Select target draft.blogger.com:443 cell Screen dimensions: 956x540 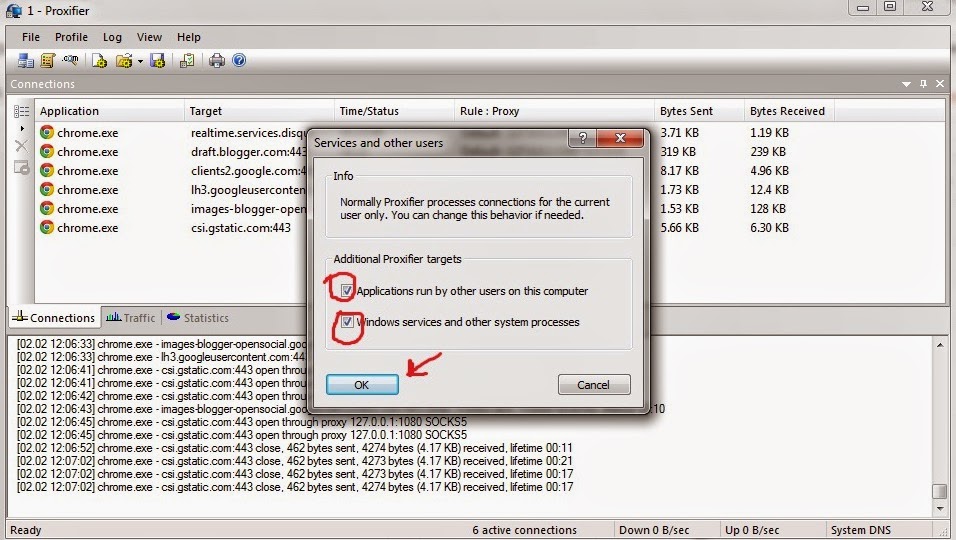pyautogui.click(x=248, y=151)
